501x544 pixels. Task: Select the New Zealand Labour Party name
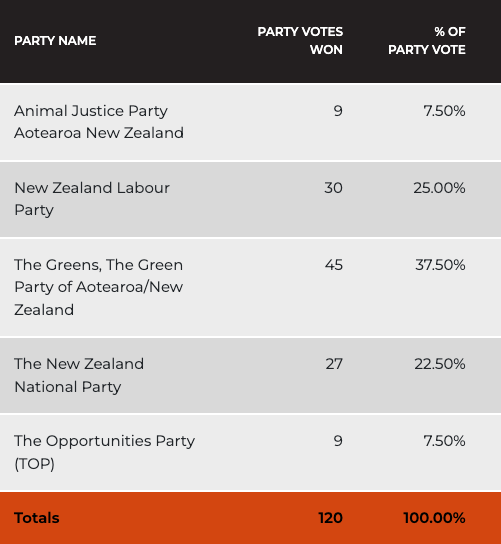click(92, 199)
